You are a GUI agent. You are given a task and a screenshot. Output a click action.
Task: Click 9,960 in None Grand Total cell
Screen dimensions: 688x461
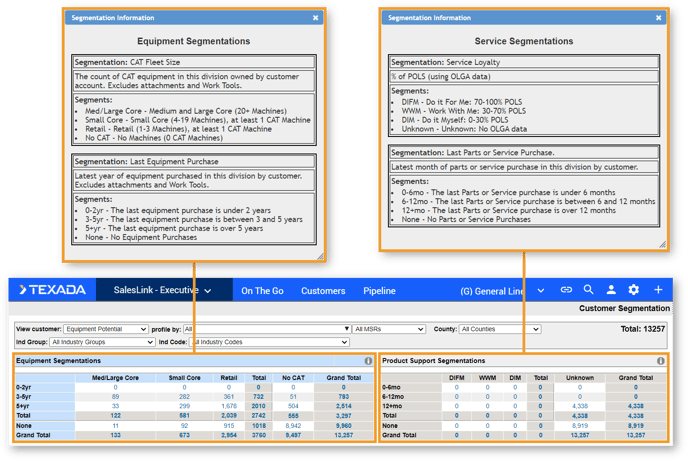coord(344,425)
